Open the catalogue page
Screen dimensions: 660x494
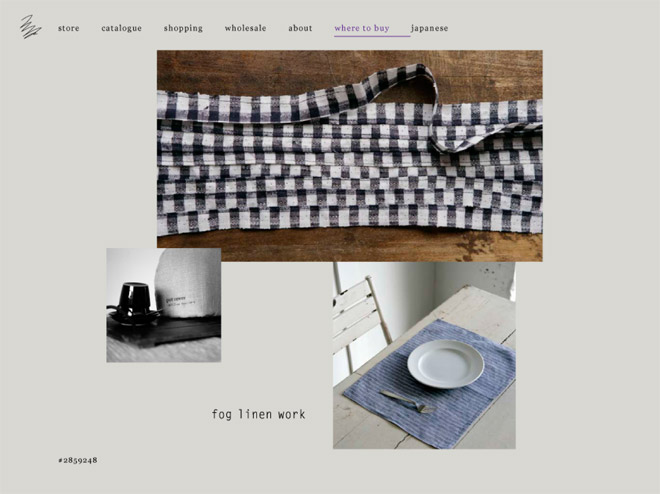[121, 28]
